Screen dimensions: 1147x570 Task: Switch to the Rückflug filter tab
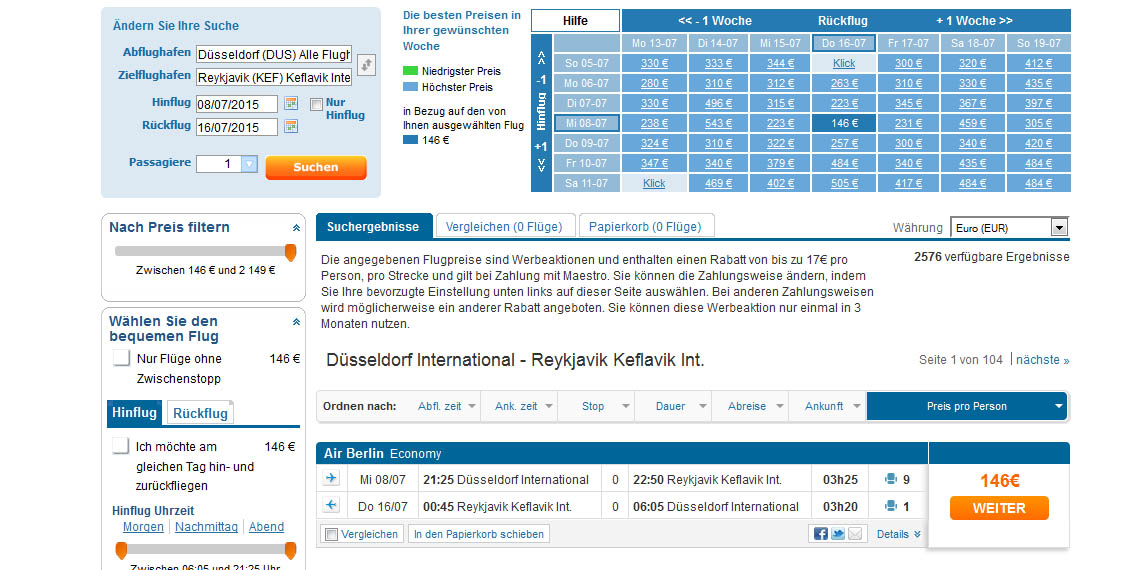point(200,413)
